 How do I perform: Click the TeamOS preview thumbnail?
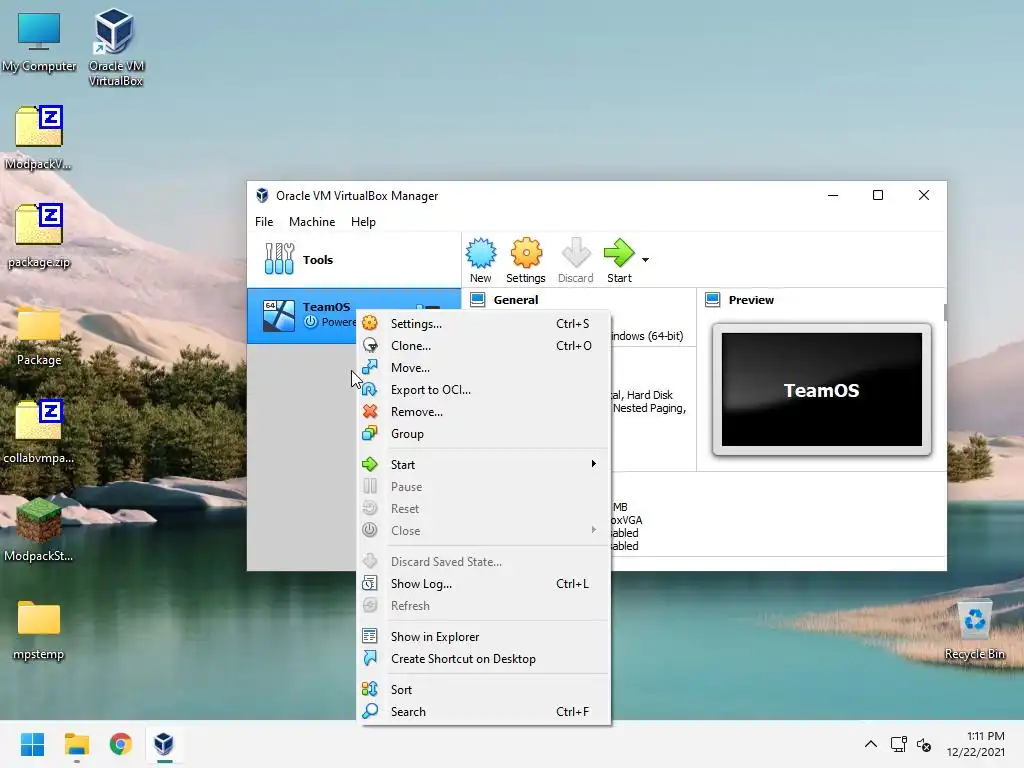[x=822, y=390]
